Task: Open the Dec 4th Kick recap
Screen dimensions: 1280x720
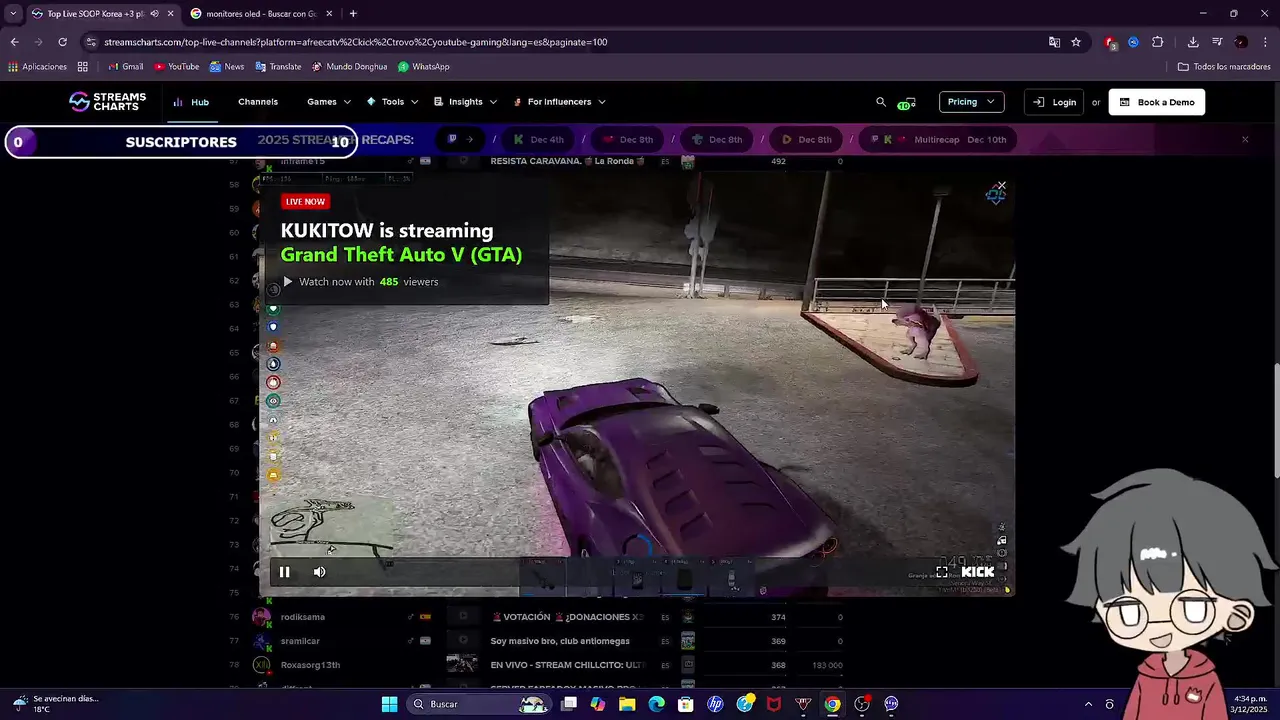Action: (538, 140)
